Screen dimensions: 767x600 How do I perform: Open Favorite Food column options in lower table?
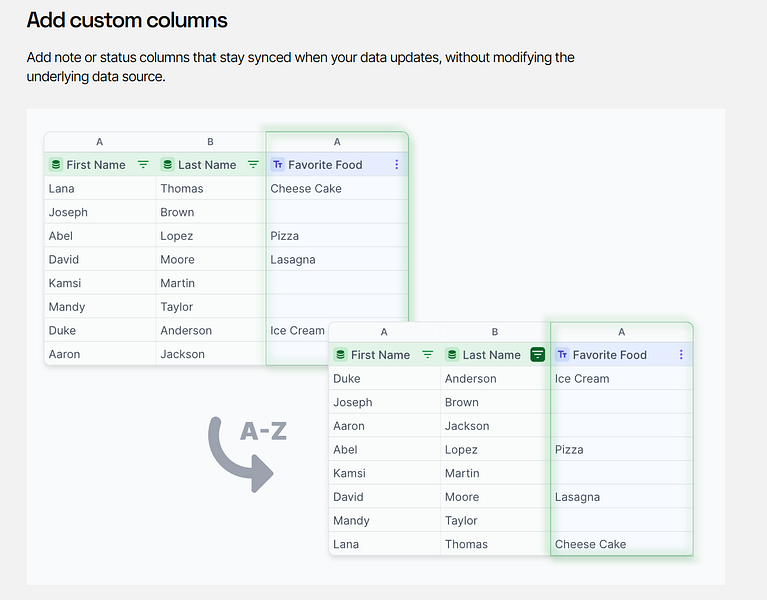[681, 355]
